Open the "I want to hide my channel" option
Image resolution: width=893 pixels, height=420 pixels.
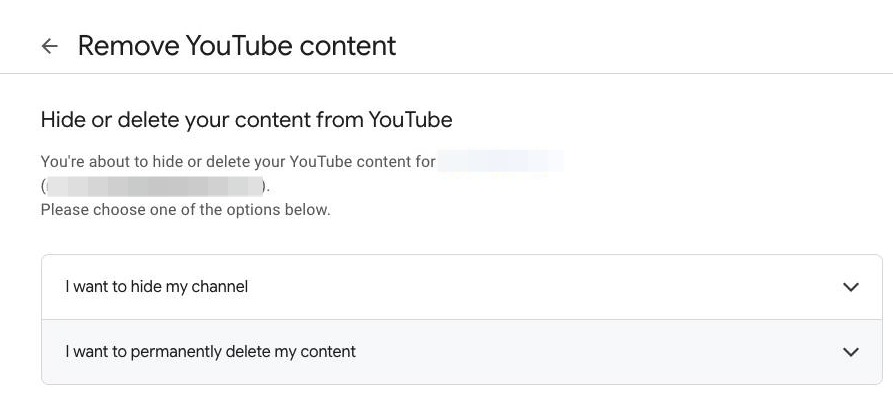pyautogui.click(x=157, y=287)
